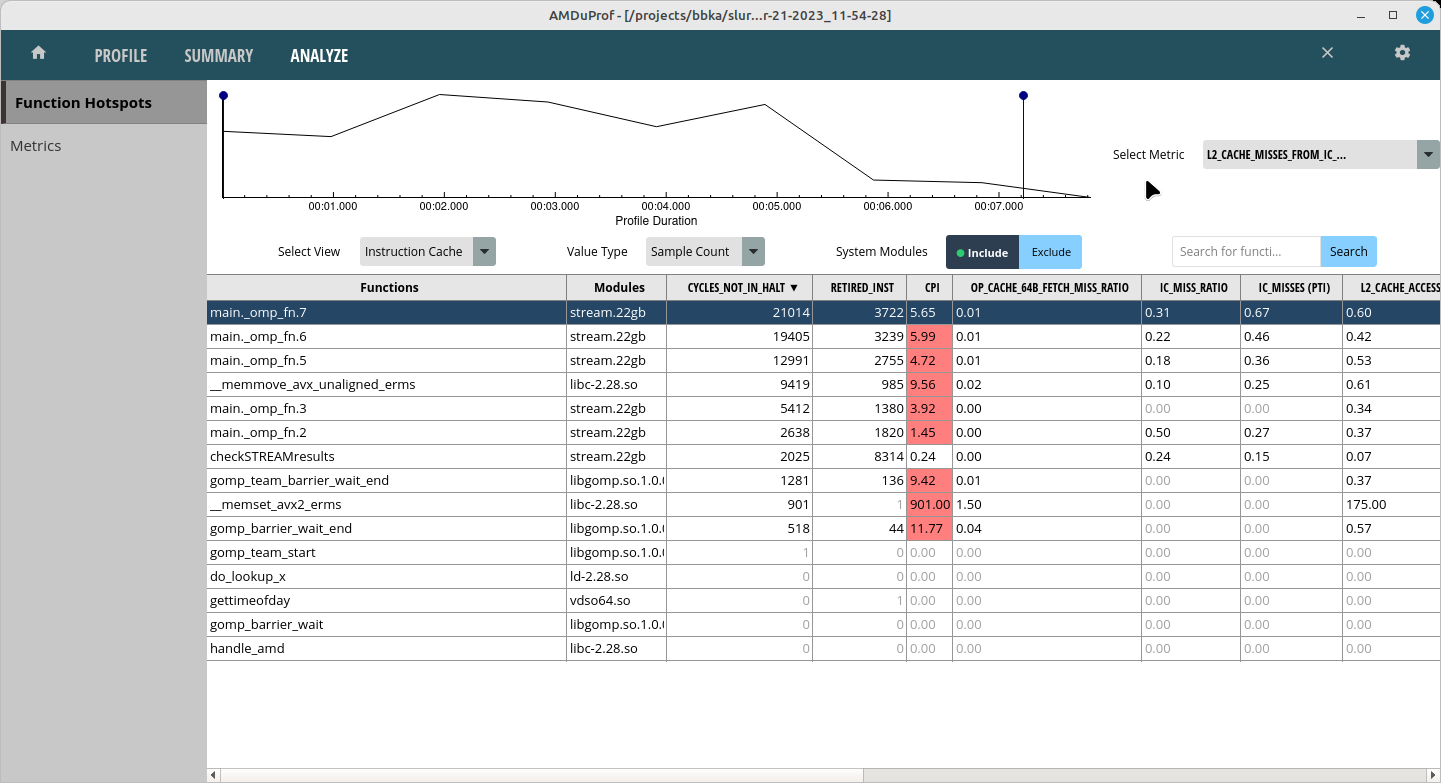This screenshot has height=783, width=1441.
Task: Click the function search input field
Action: tap(1246, 252)
